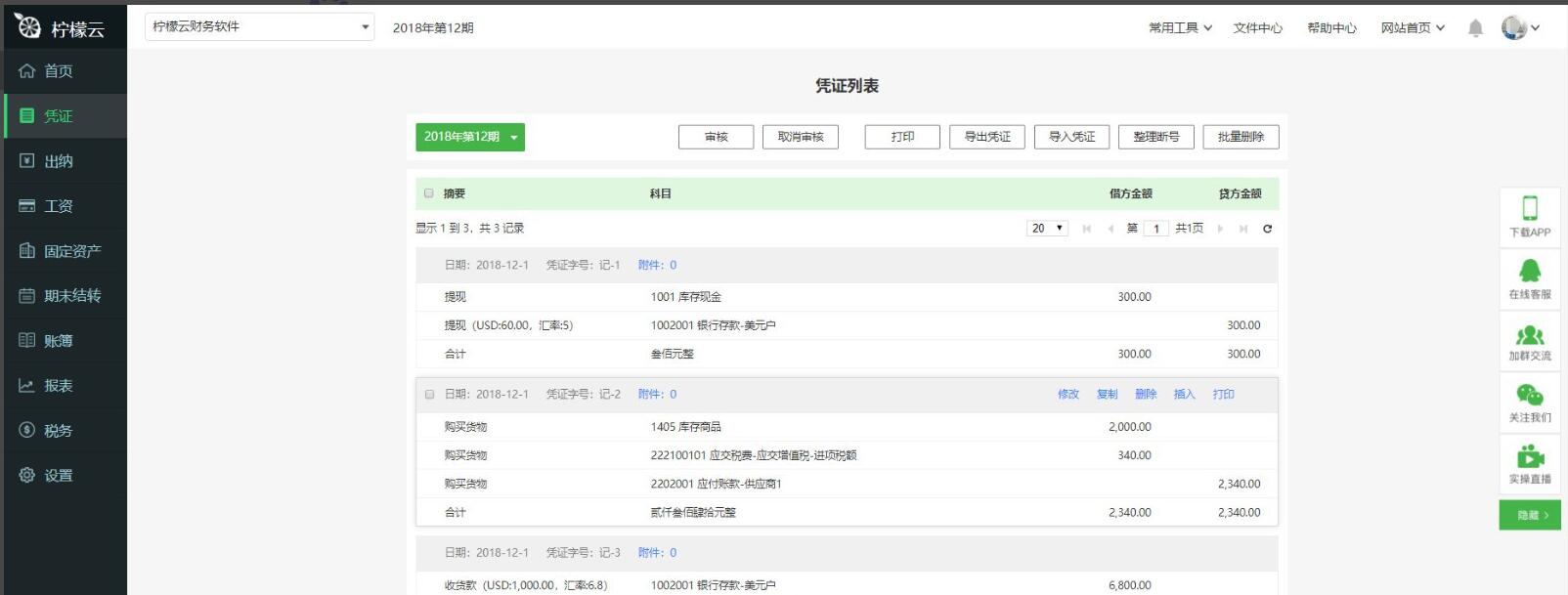Click the 下载APP phone icon
This screenshot has height=595, width=1568.
click(1530, 207)
